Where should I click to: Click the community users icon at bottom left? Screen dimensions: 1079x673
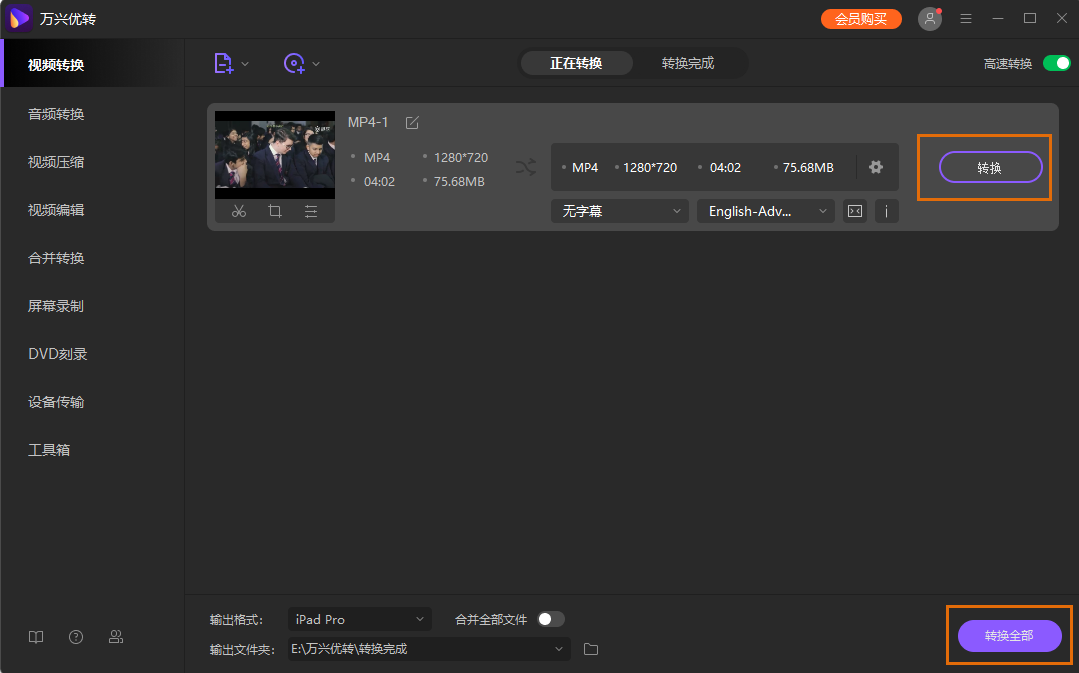tap(116, 637)
